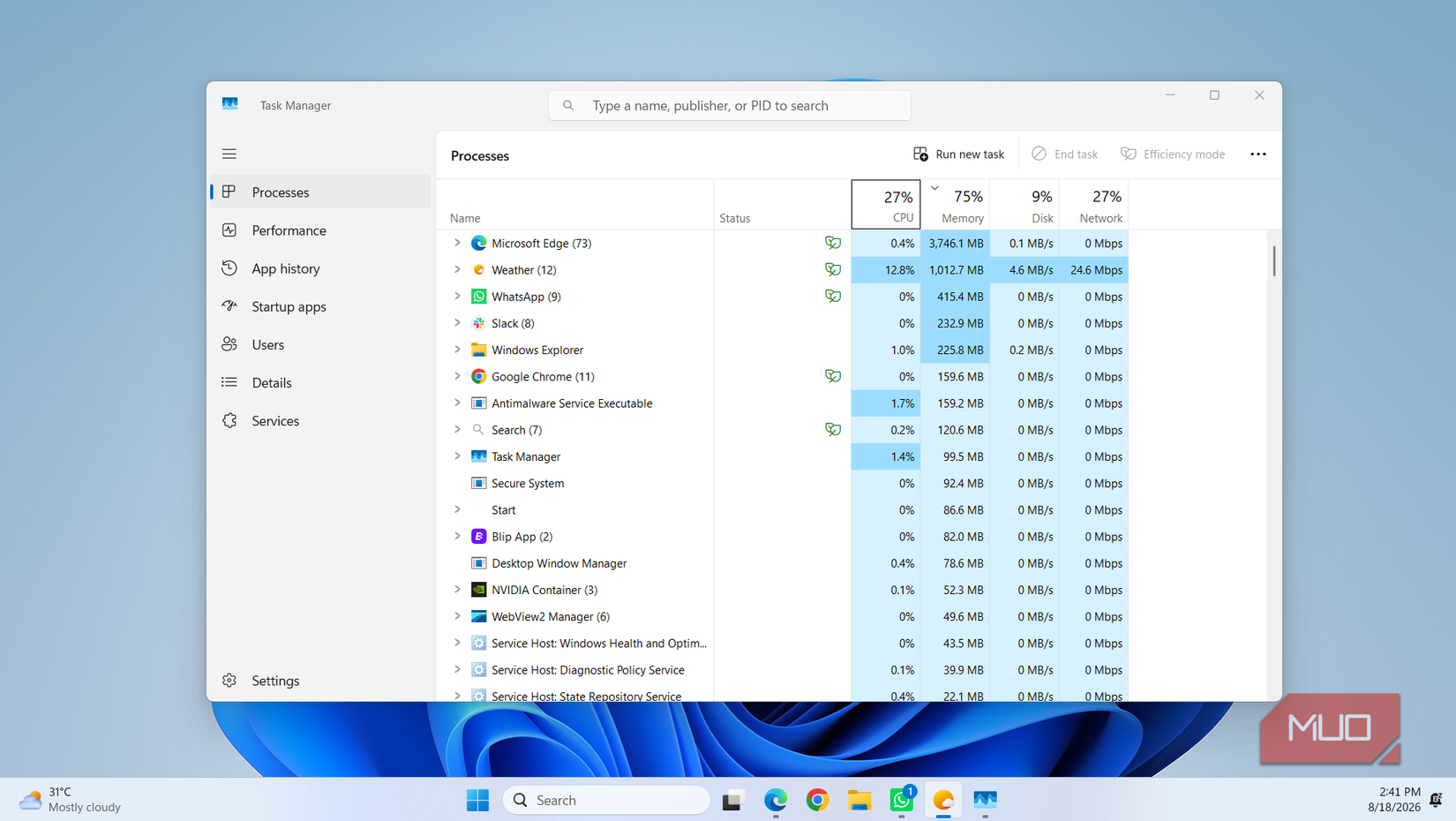Image resolution: width=1456 pixels, height=821 pixels.
Task: Click efficiency leaf icon on Microsoft Edge row
Action: [x=832, y=242]
